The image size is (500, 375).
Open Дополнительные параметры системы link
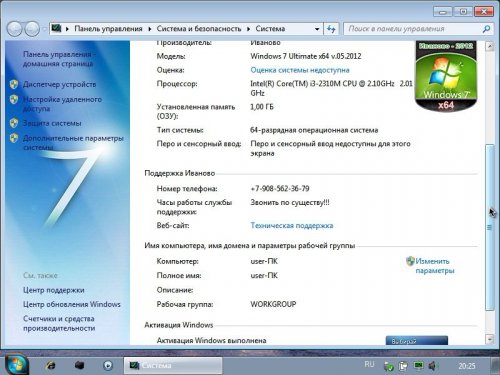tap(73, 142)
